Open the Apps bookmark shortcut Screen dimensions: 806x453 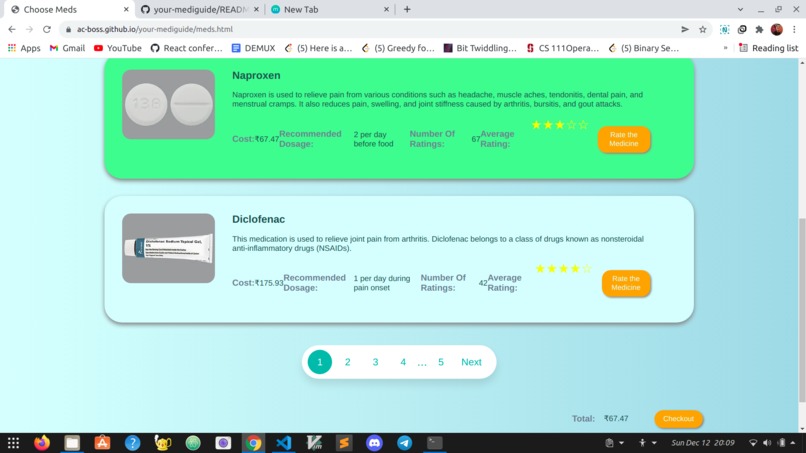(x=24, y=48)
